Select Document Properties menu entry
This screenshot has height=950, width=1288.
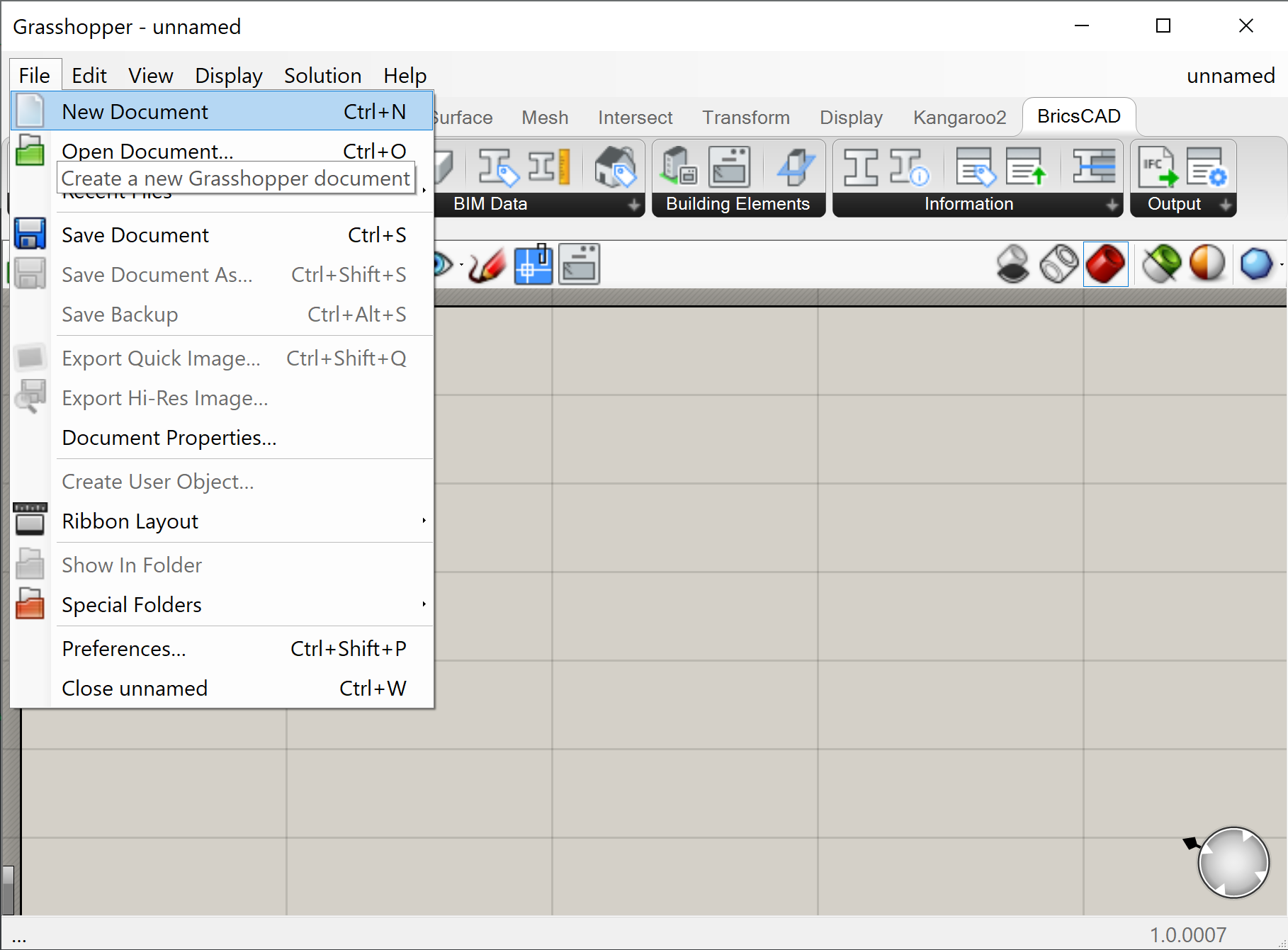(169, 438)
